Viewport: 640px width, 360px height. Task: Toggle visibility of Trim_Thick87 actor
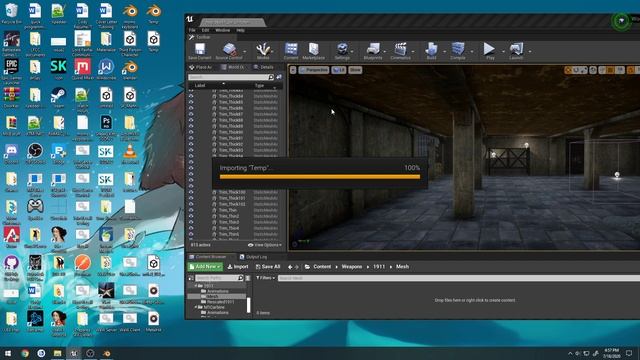coord(191,114)
